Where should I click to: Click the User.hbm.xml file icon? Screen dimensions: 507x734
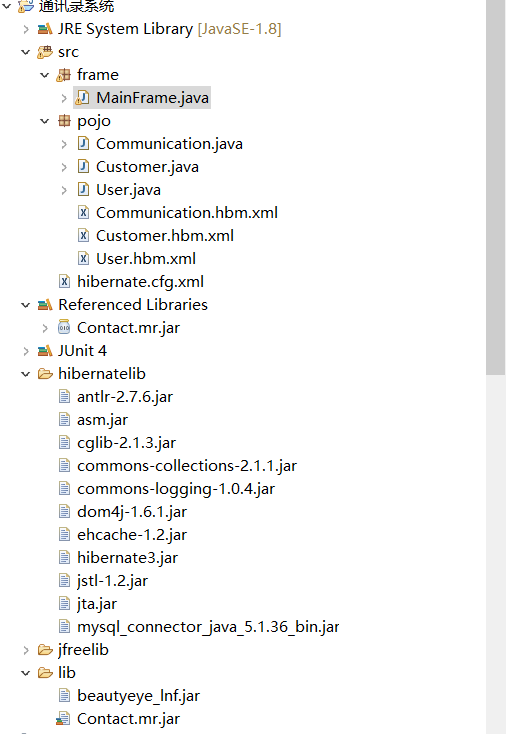[x=83, y=259]
